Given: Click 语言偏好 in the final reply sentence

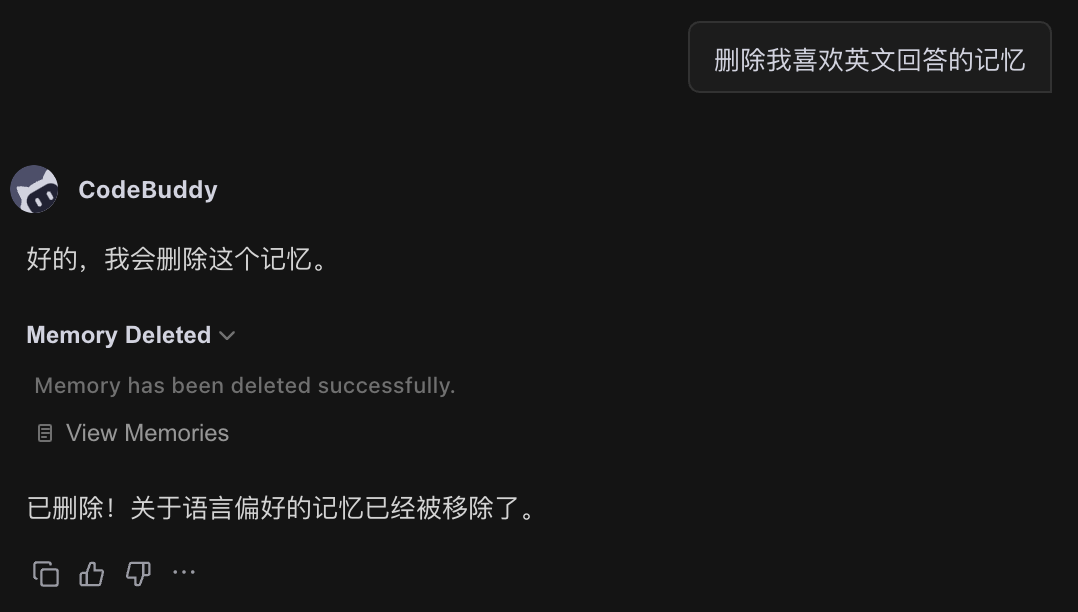Looking at the screenshot, I should [234, 509].
